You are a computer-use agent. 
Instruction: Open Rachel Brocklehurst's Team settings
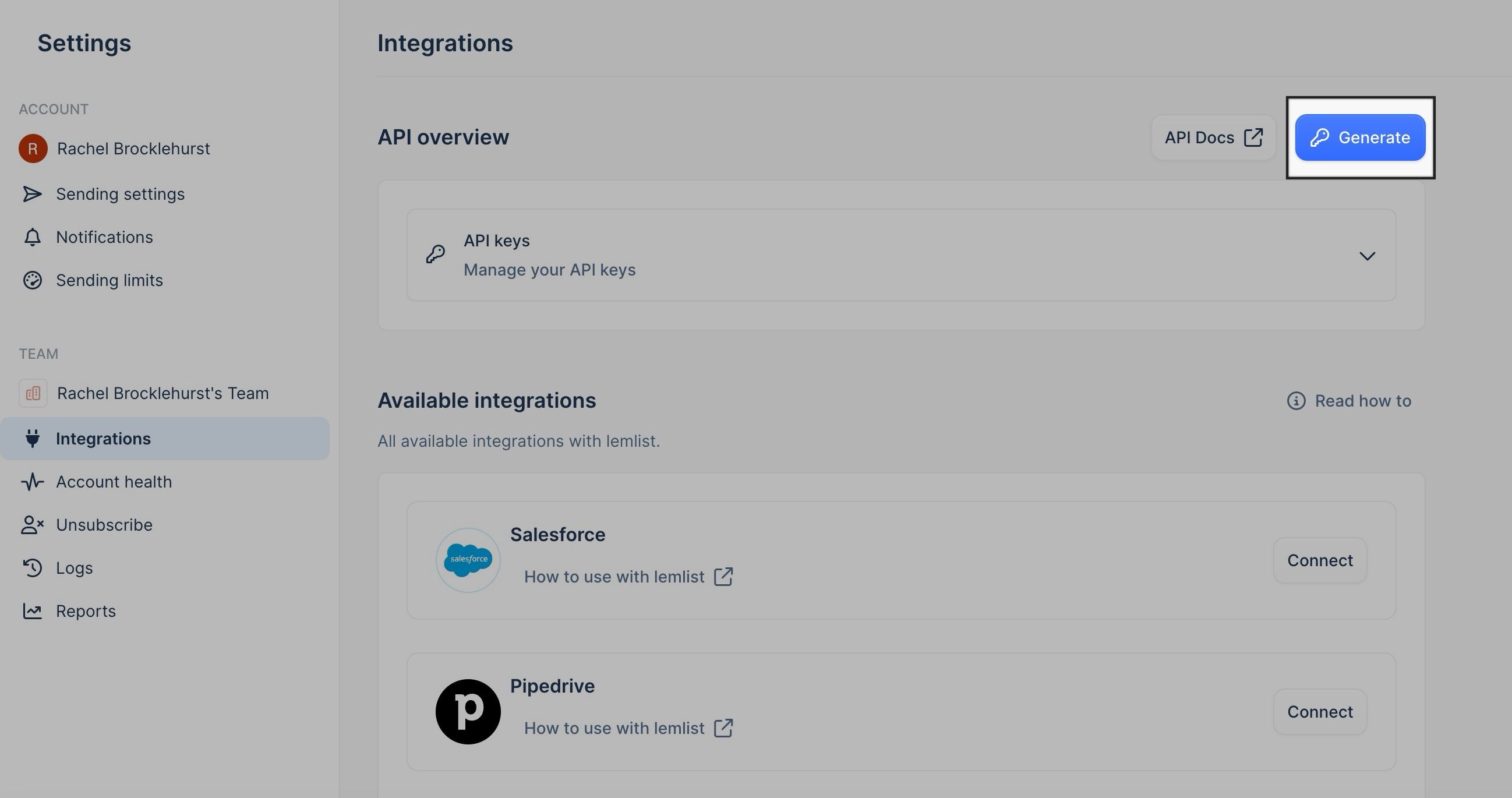162,392
